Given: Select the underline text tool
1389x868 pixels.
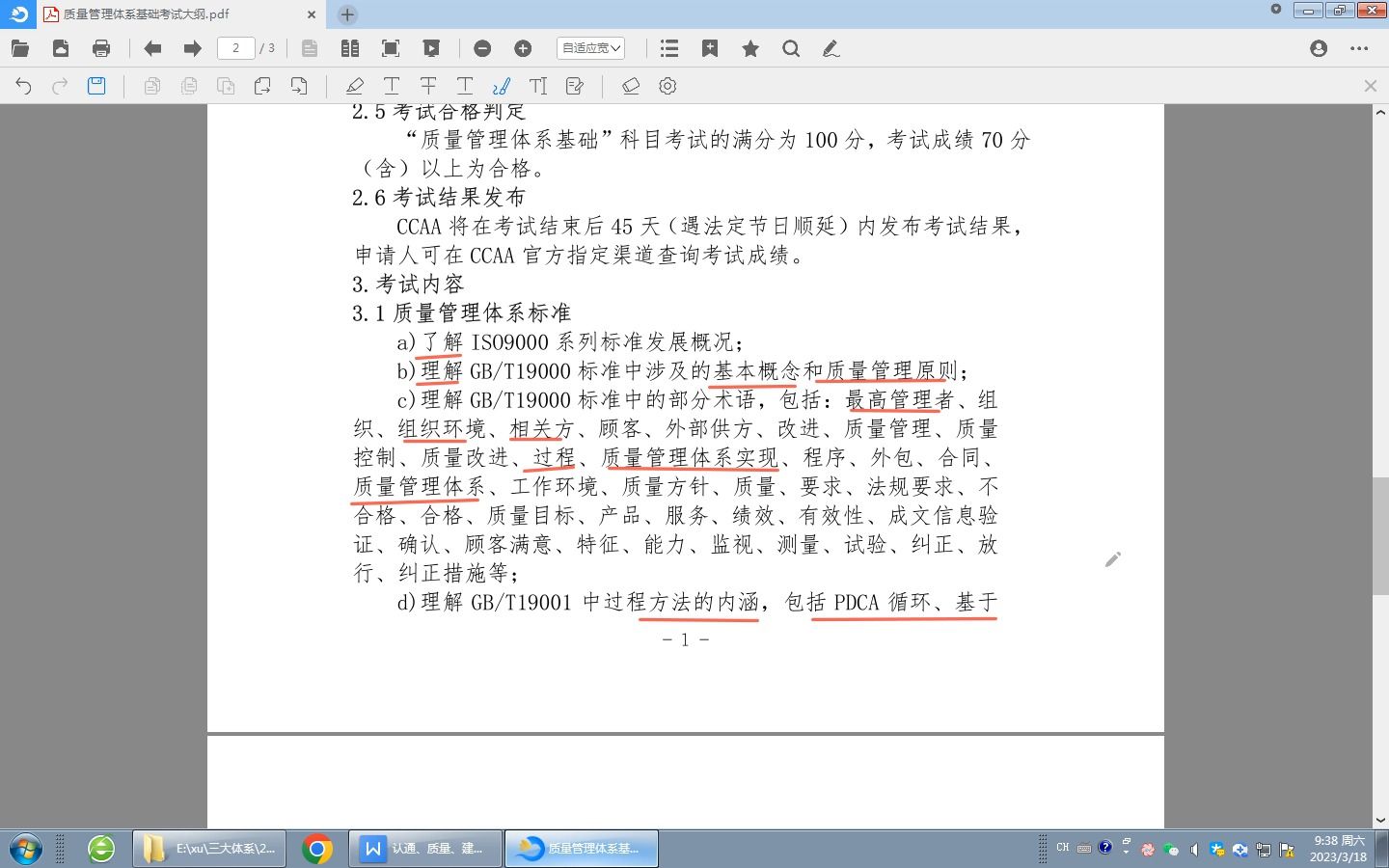Looking at the screenshot, I should tap(392, 86).
